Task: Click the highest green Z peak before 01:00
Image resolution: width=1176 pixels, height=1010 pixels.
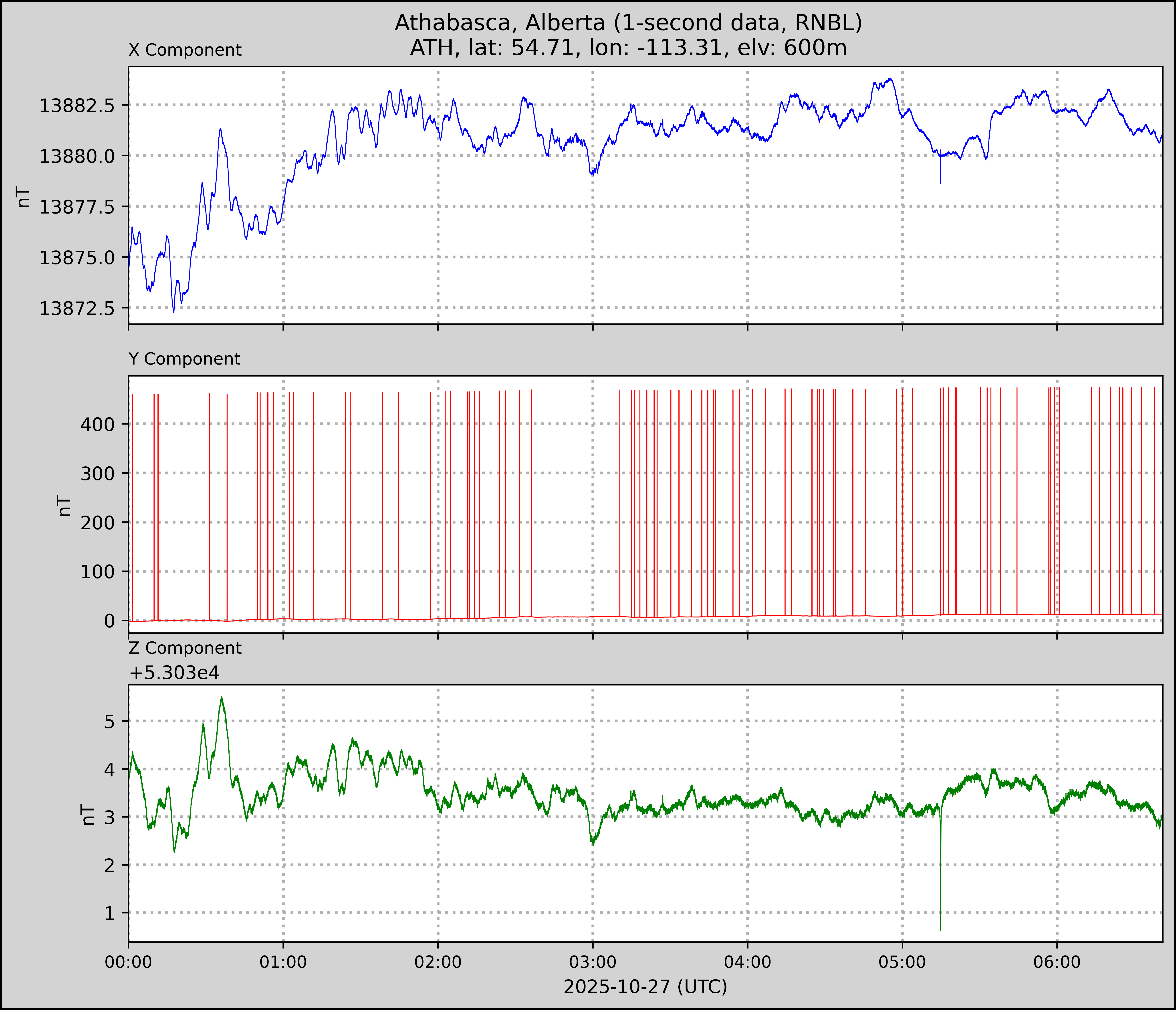Action: [x=221, y=698]
